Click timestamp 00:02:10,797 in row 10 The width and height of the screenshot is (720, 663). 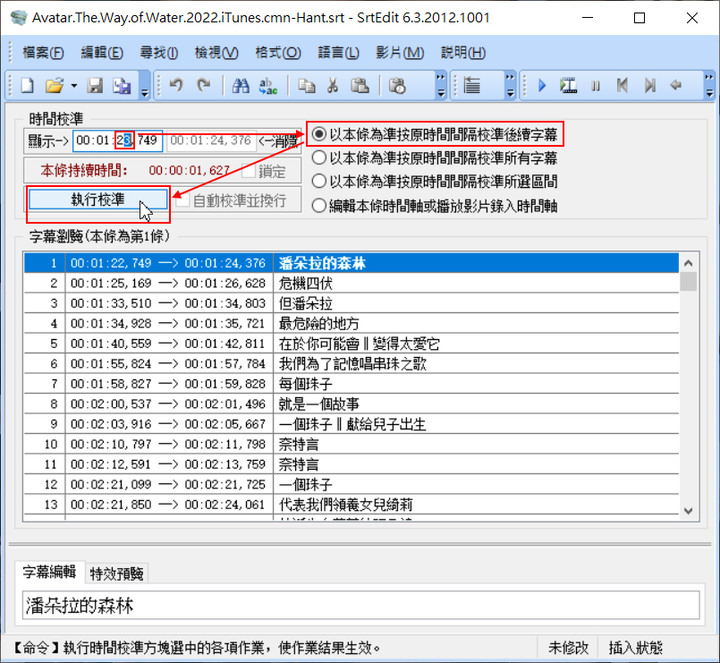(x=111, y=444)
